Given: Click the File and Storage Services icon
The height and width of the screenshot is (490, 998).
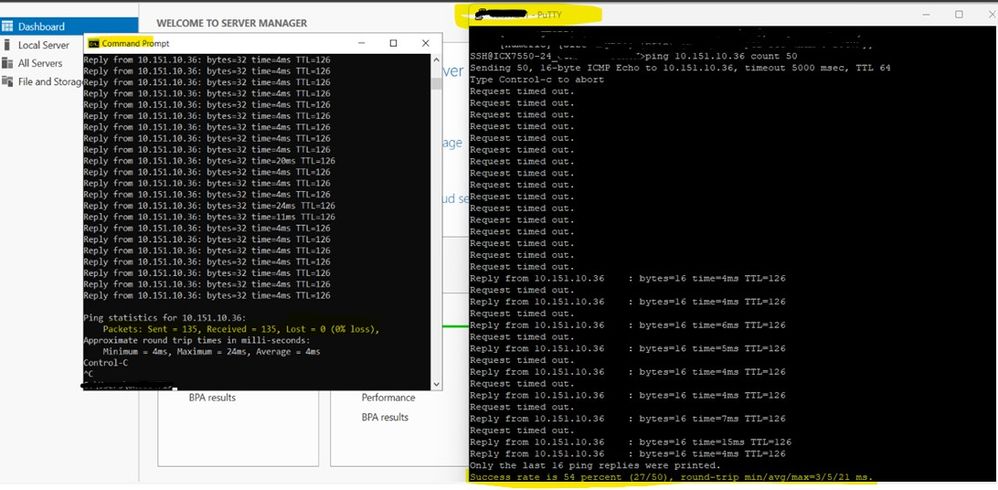Looking at the screenshot, I should 8,82.
